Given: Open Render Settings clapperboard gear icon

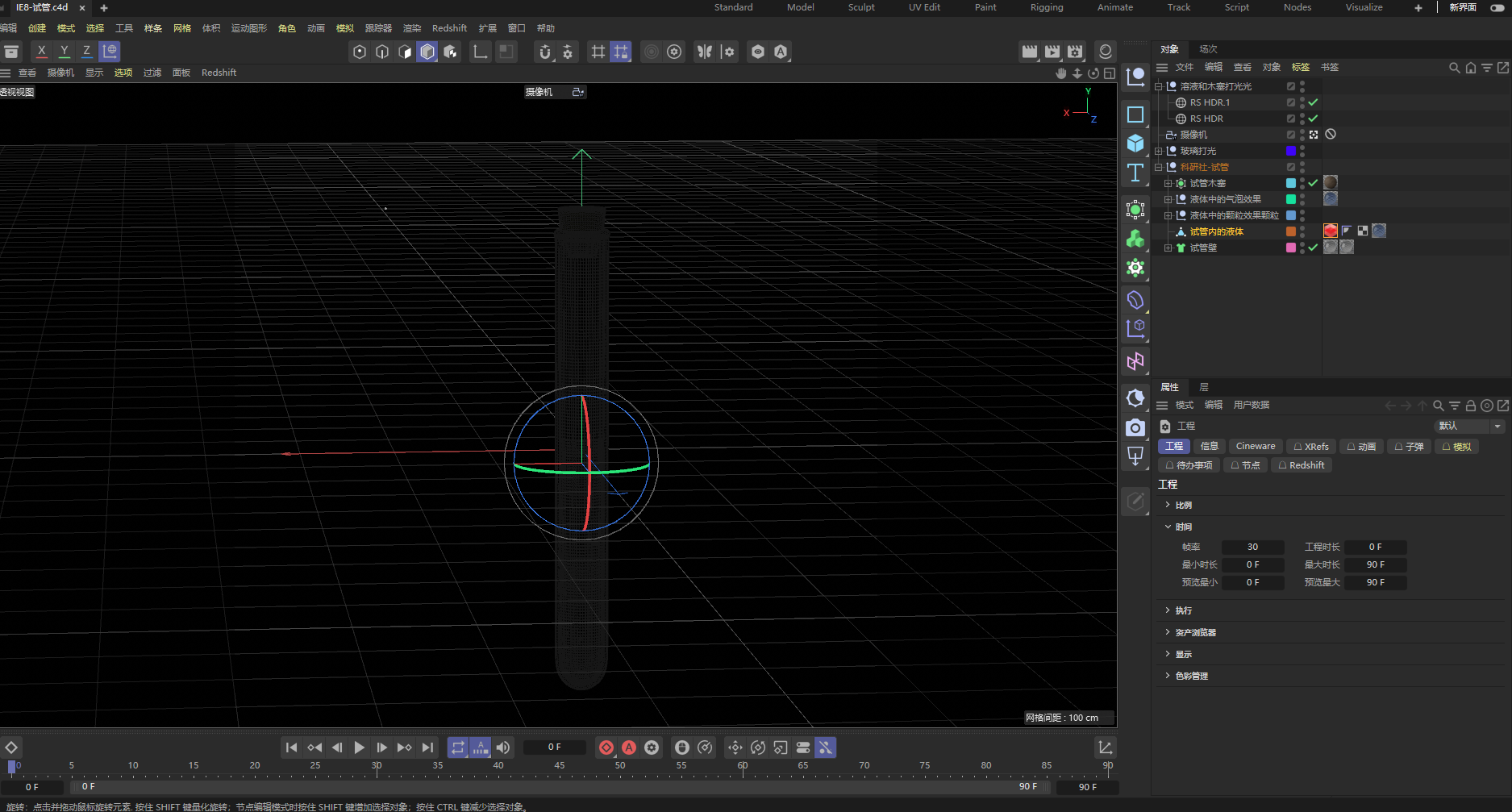Looking at the screenshot, I should pyautogui.click(x=1075, y=52).
